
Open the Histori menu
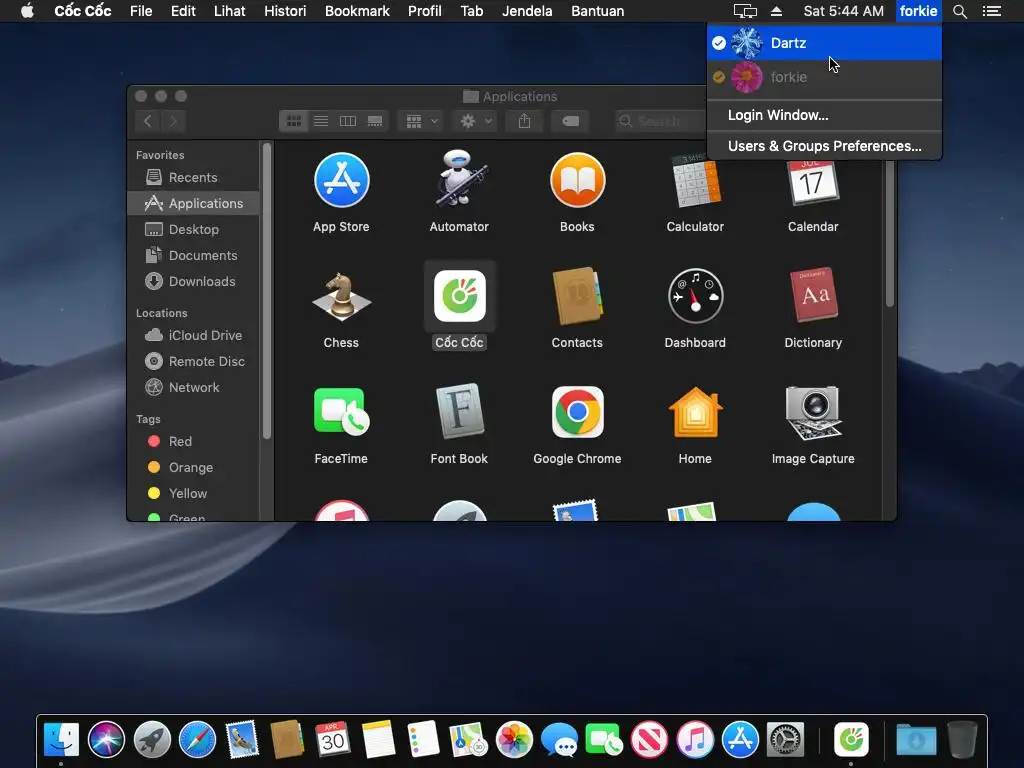(x=285, y=11)
